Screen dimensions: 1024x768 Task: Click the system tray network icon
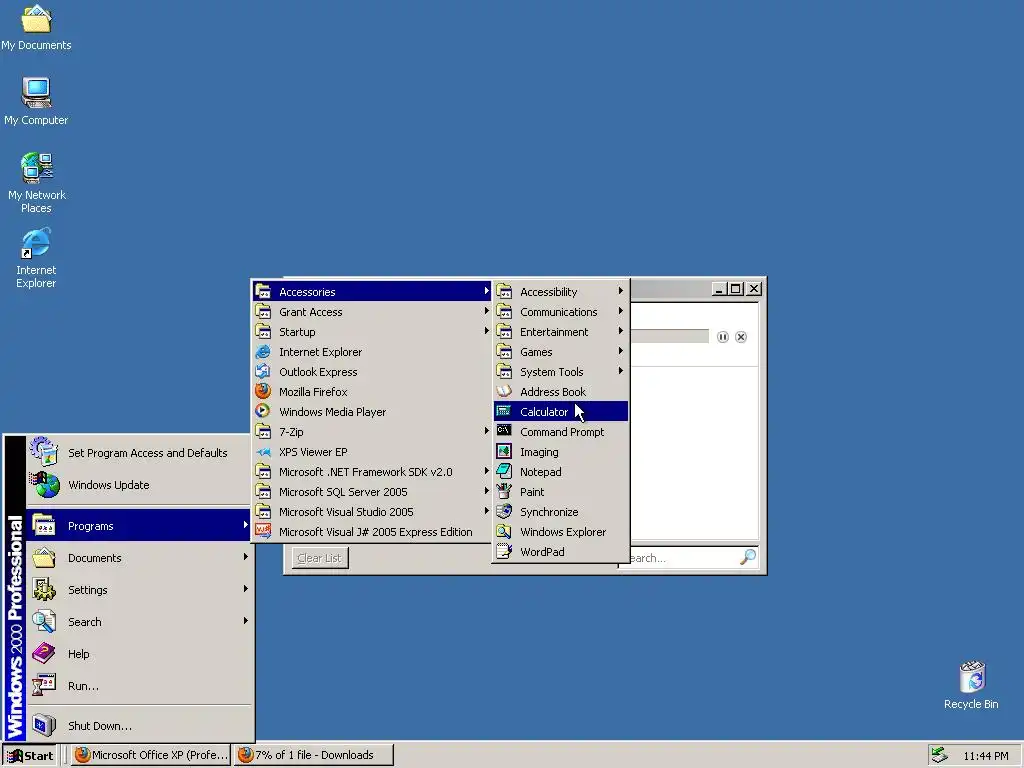939,755
